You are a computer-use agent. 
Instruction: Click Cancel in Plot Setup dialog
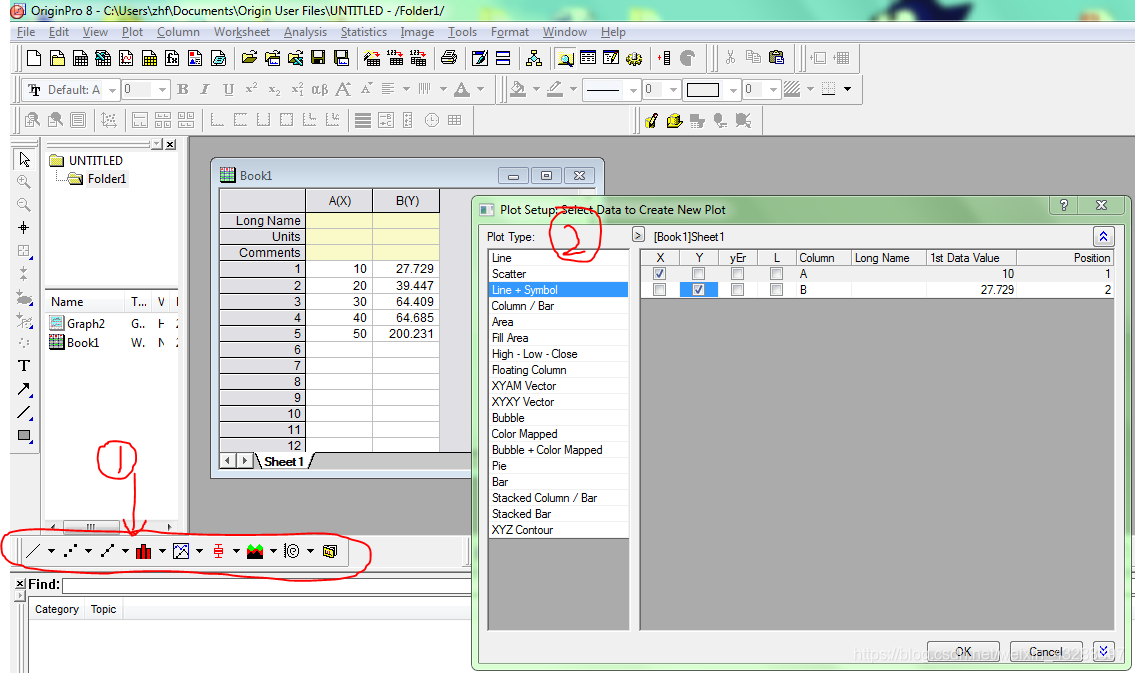point(1046,651)
